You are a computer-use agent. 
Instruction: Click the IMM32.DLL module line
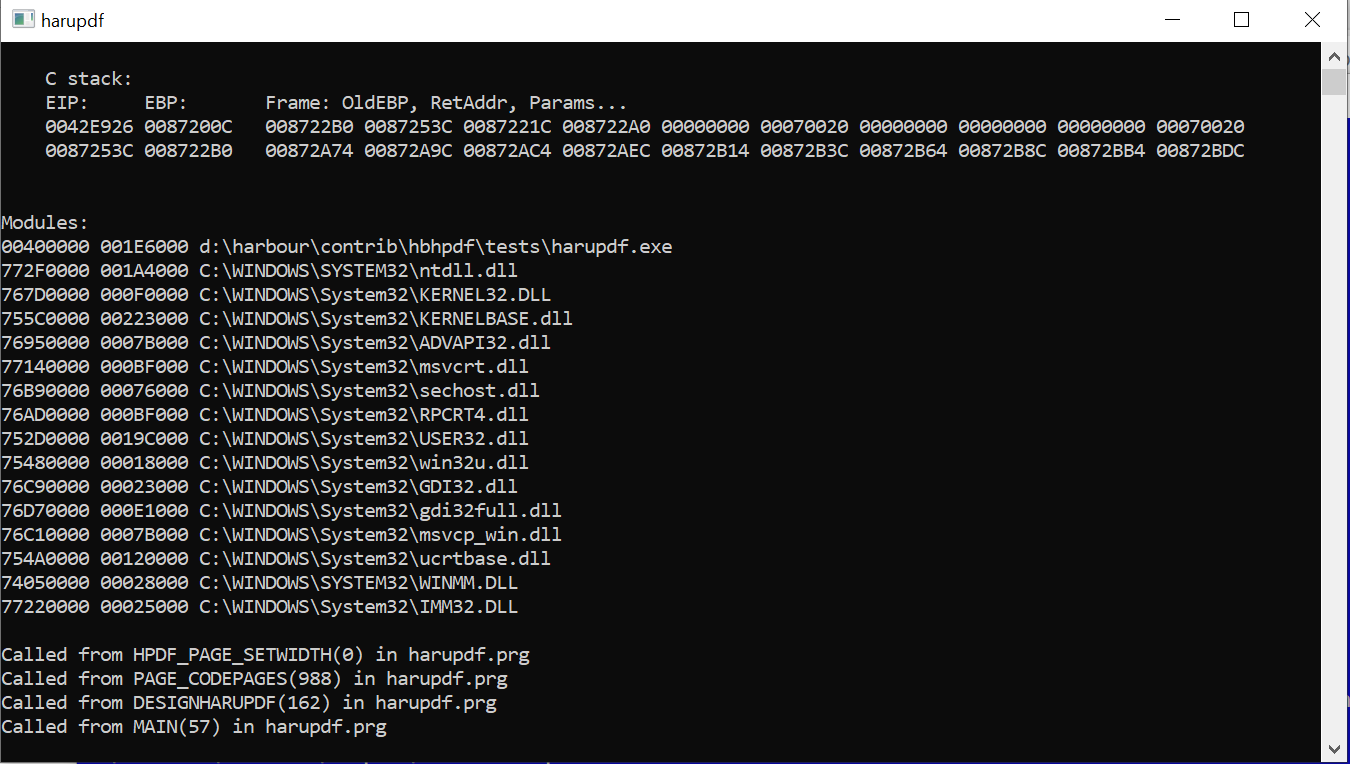(259, 607)
